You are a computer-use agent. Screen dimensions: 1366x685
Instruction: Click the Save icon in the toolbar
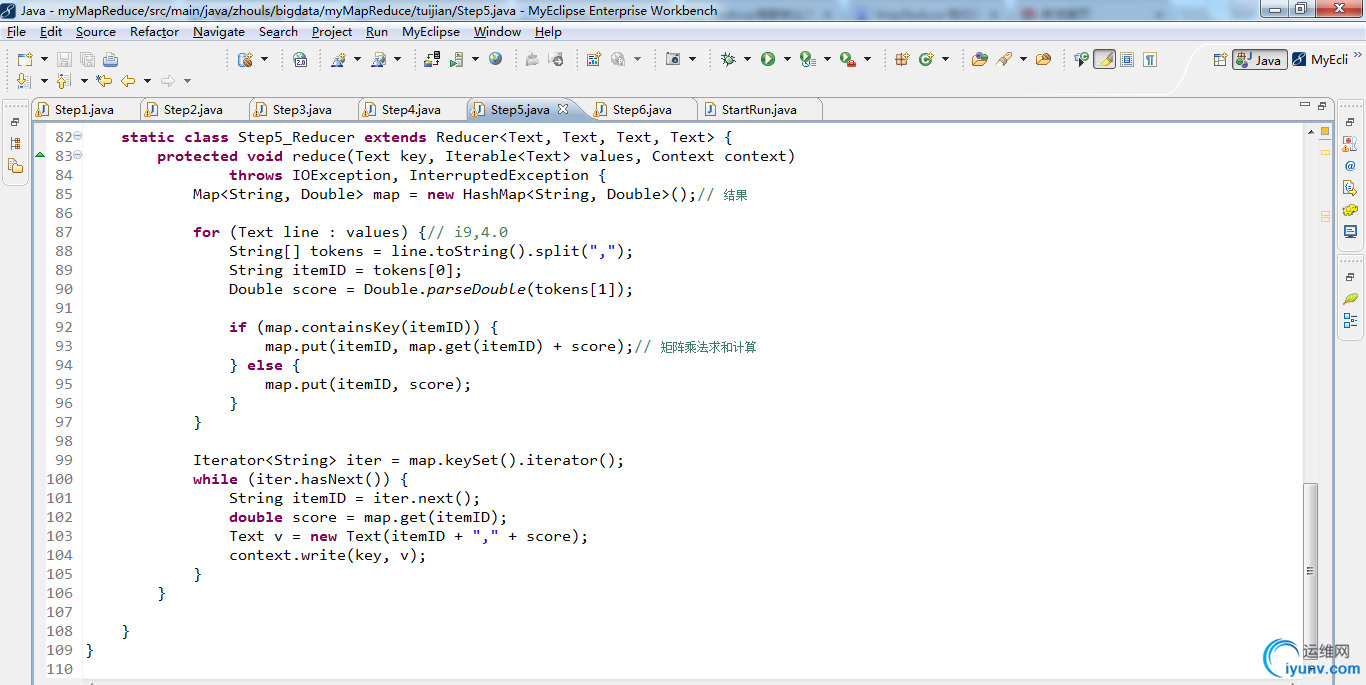64,59
